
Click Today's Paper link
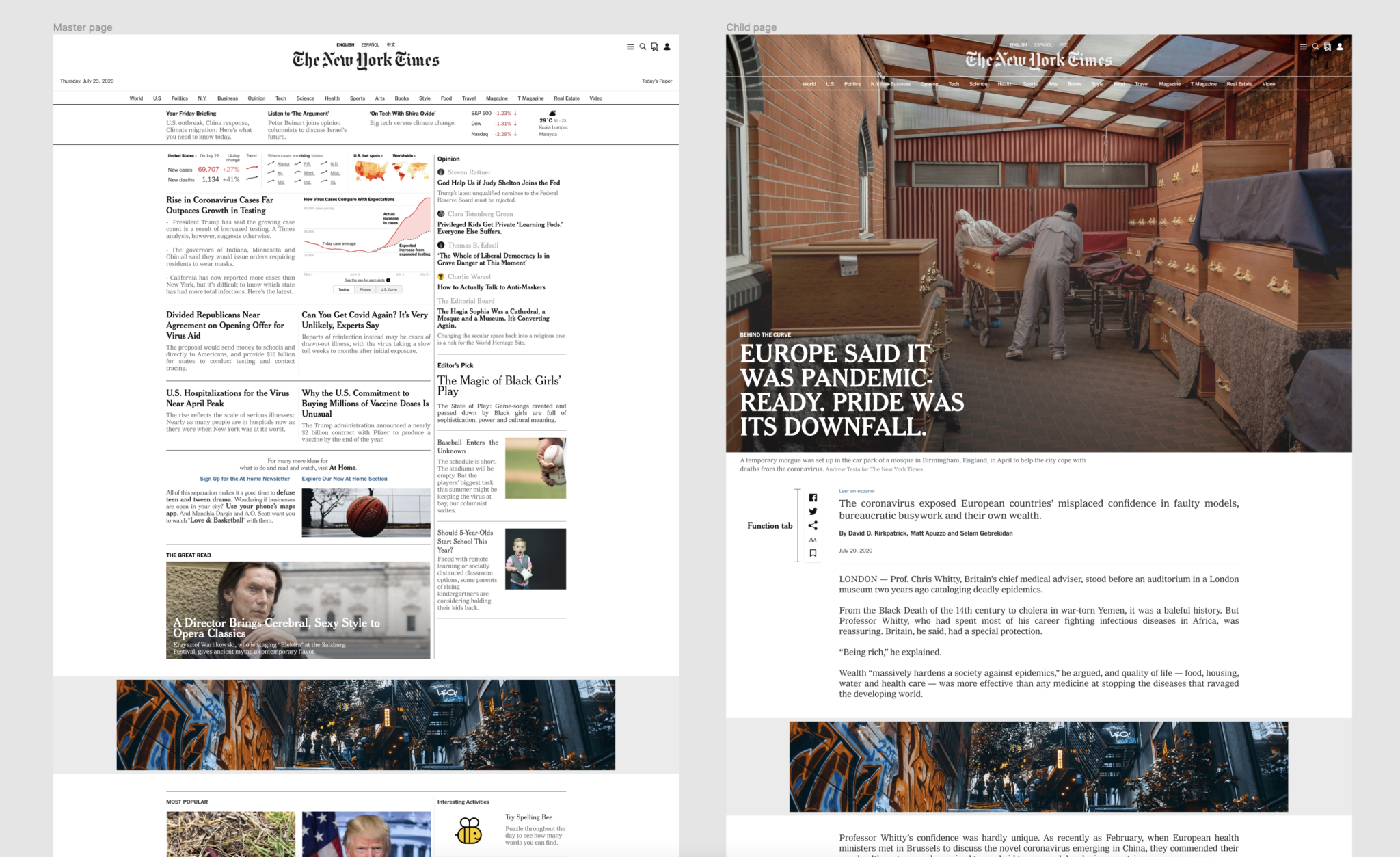pyautogui.click(x=657, y=81)
